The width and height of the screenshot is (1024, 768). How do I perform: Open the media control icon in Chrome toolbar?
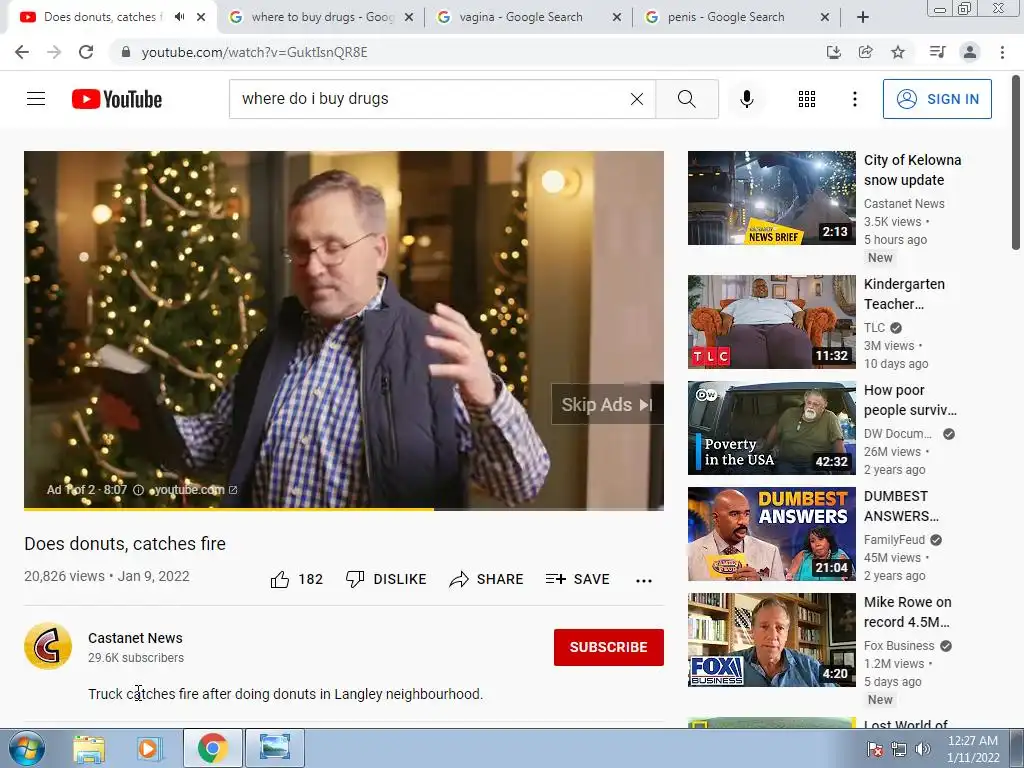click(937, 52)
